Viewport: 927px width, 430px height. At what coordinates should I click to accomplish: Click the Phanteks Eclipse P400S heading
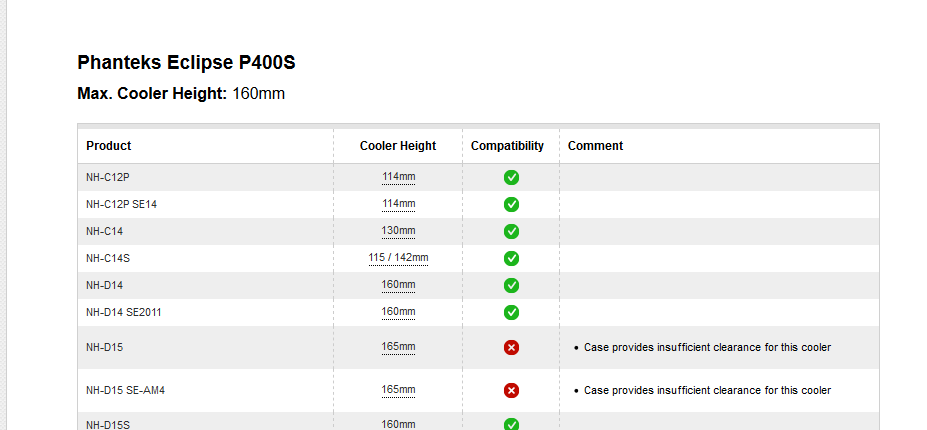186,62
